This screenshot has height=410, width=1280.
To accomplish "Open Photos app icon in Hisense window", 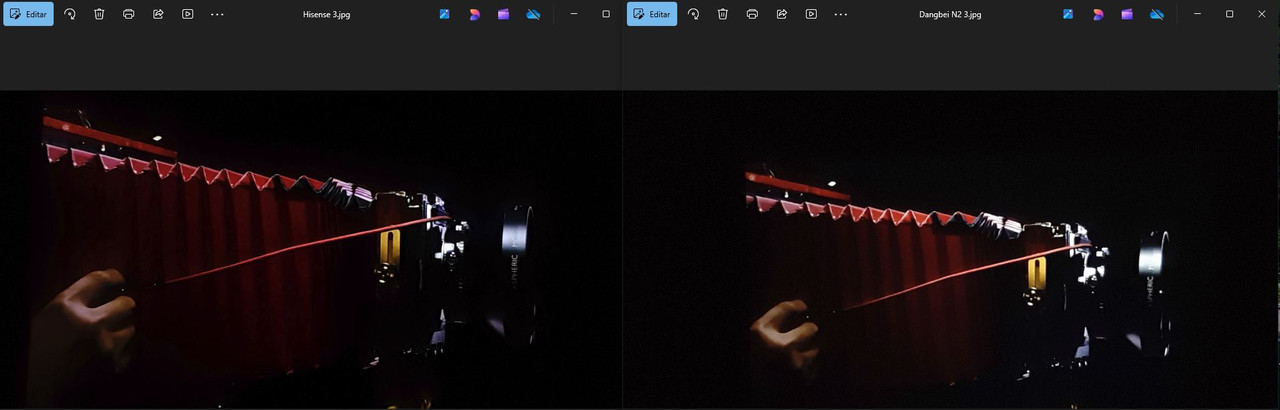I will pos(445,14).
